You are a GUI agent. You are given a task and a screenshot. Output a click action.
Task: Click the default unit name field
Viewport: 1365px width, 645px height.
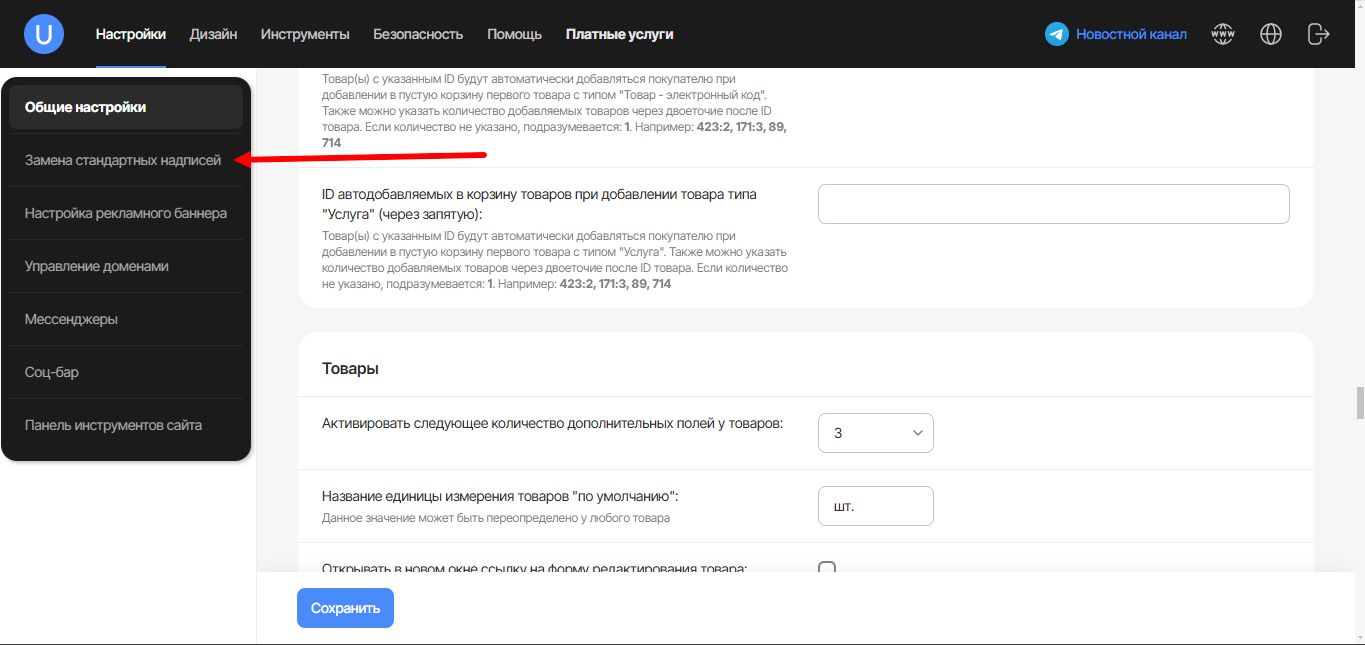point(875,506)
